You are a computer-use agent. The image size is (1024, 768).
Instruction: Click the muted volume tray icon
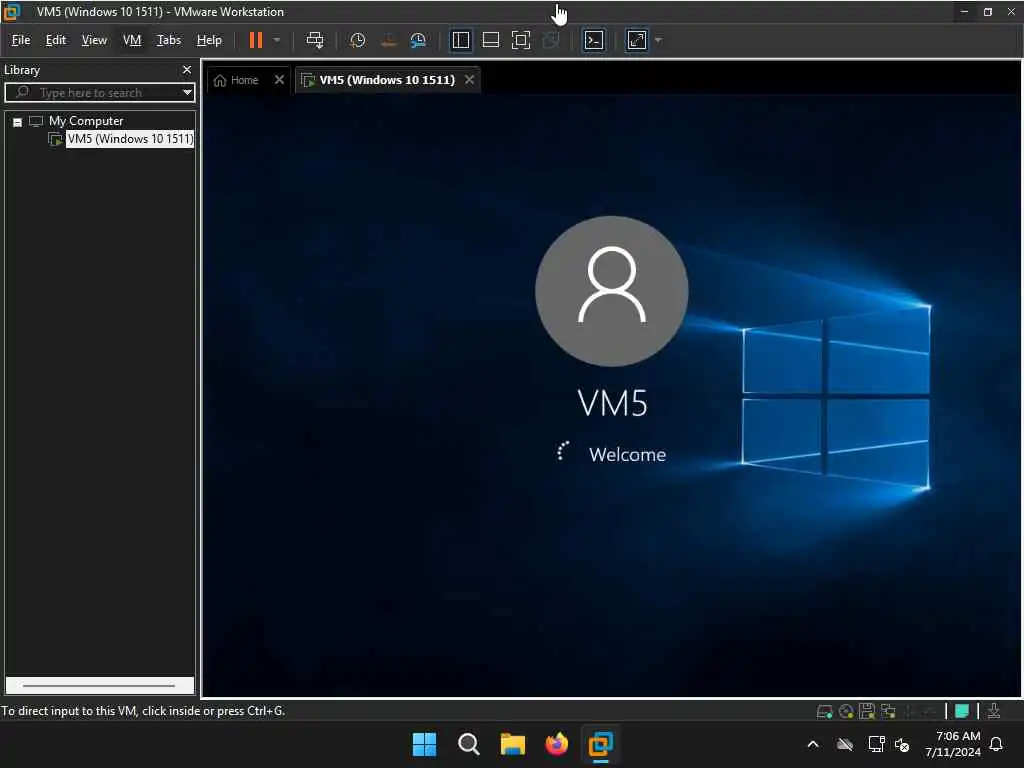(x=903, y=744)
